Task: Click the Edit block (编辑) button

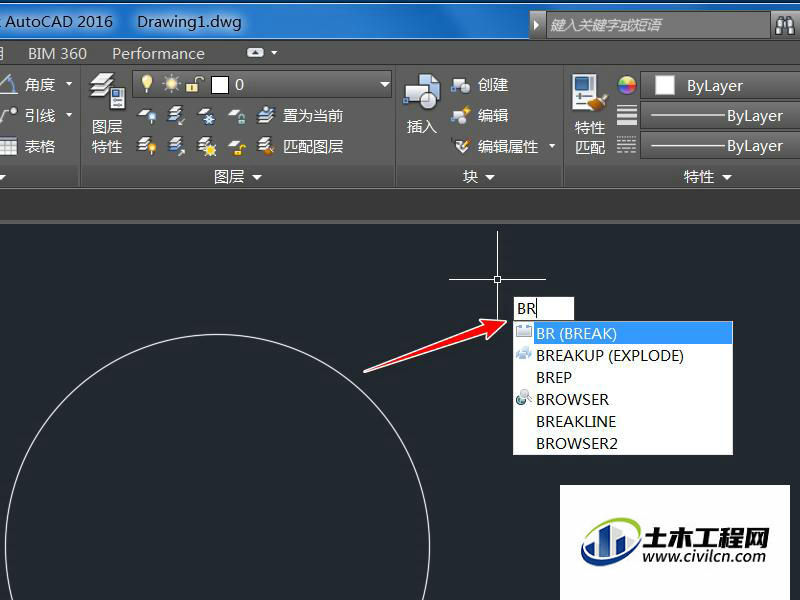Action: click(x=480, y=116)
